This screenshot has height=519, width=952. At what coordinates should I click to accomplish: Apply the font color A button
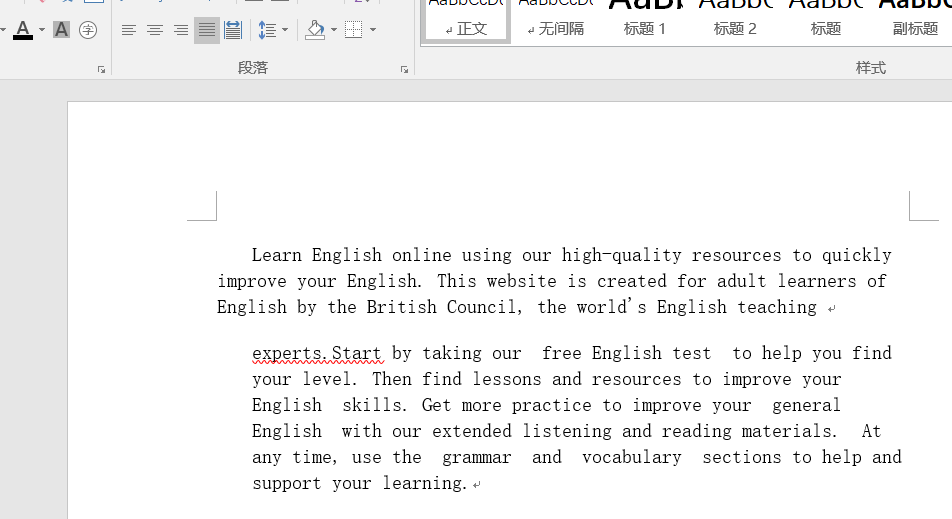(x=23, y=30)
